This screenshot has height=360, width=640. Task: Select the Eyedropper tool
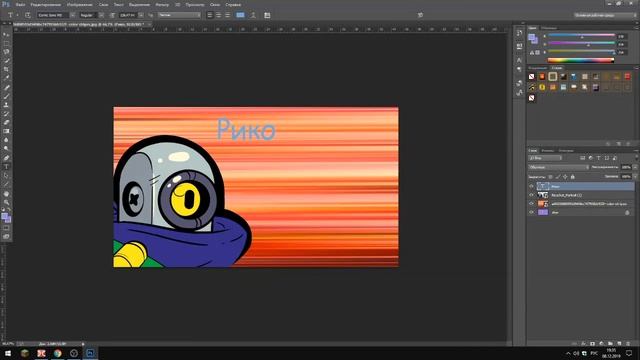[6, 78]
